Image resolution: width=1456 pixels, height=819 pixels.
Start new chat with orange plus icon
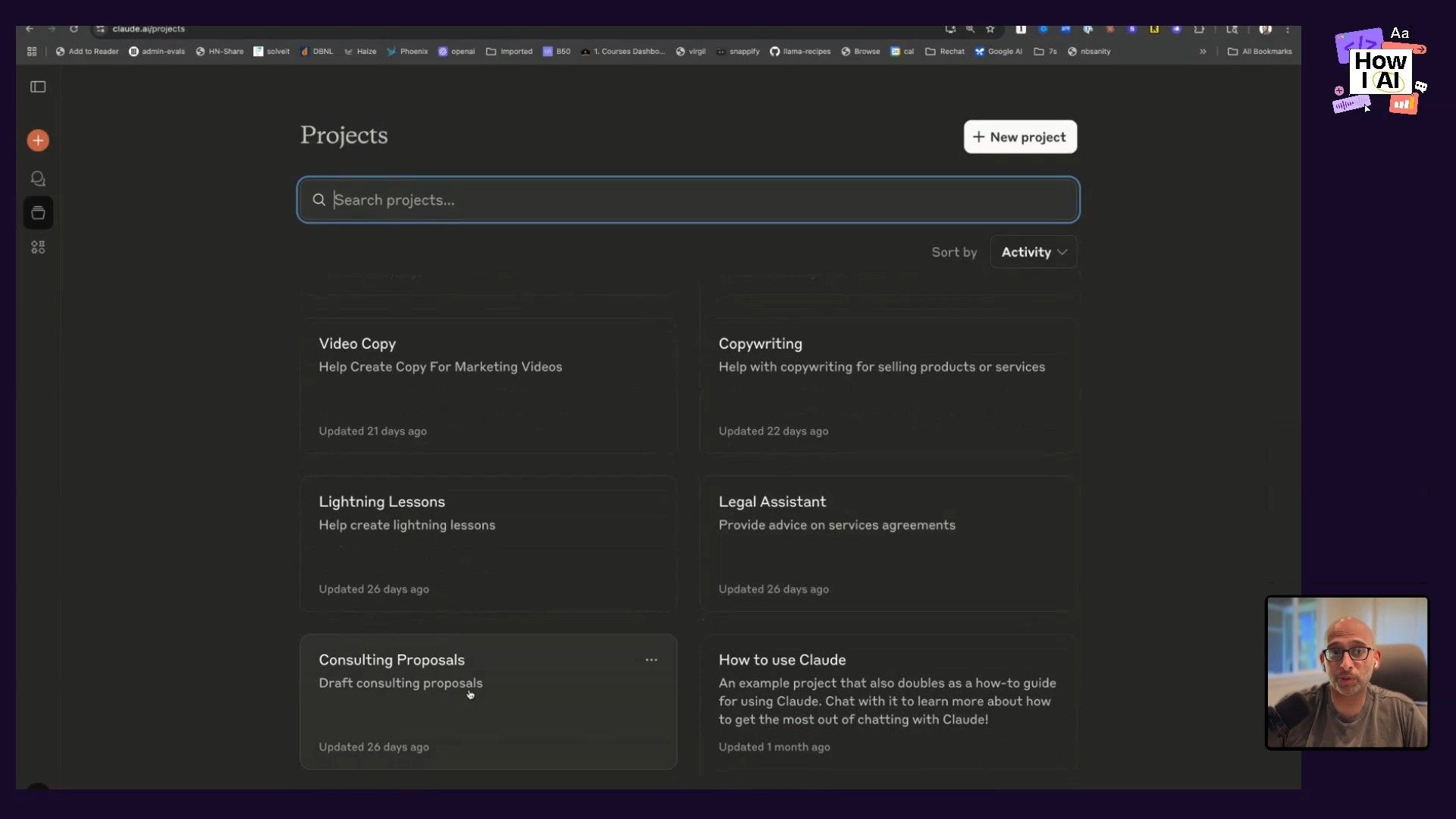[38, 140]
